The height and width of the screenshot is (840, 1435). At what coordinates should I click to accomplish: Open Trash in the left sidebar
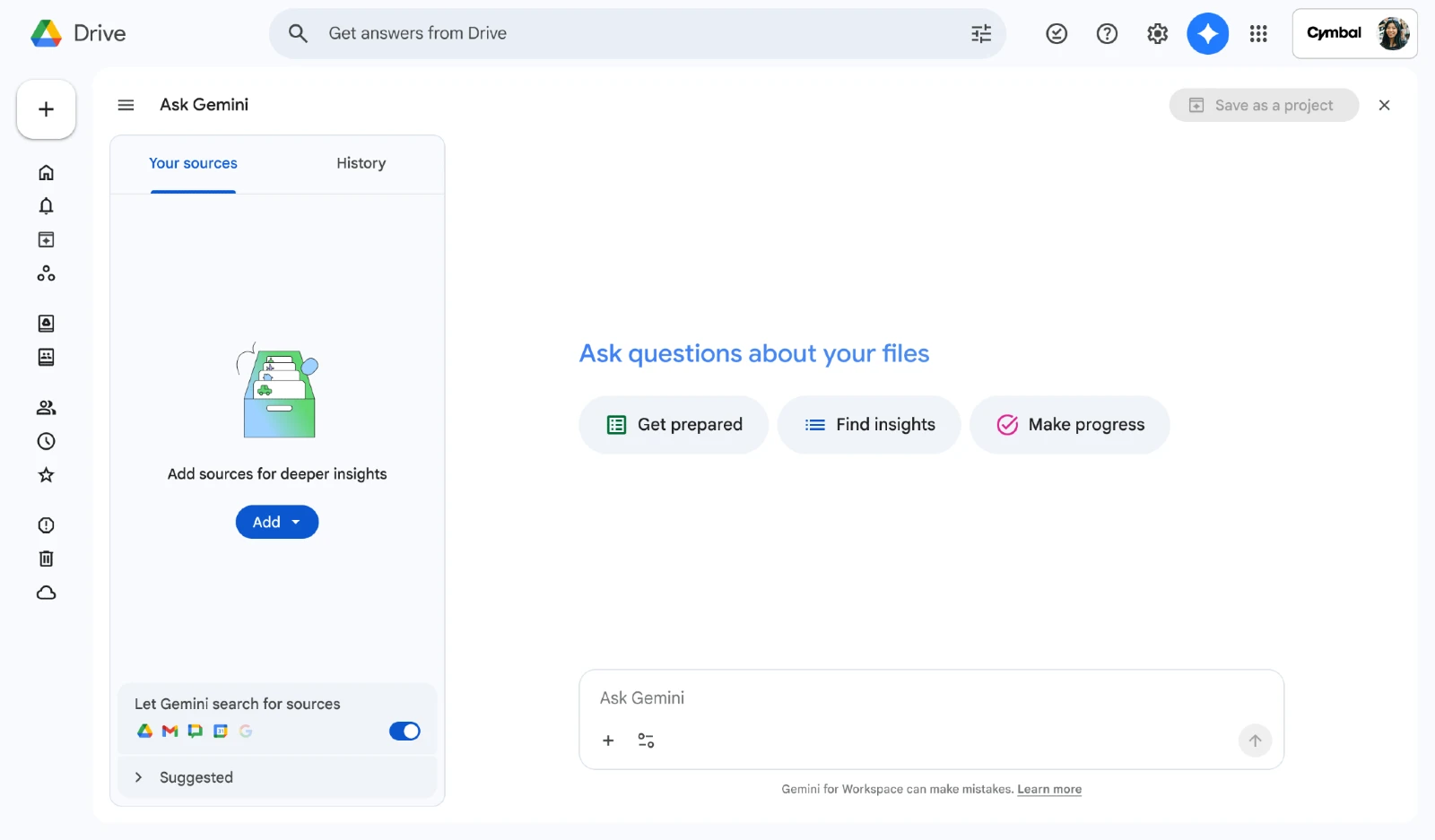pyautogui.click(x=47, y=559)
